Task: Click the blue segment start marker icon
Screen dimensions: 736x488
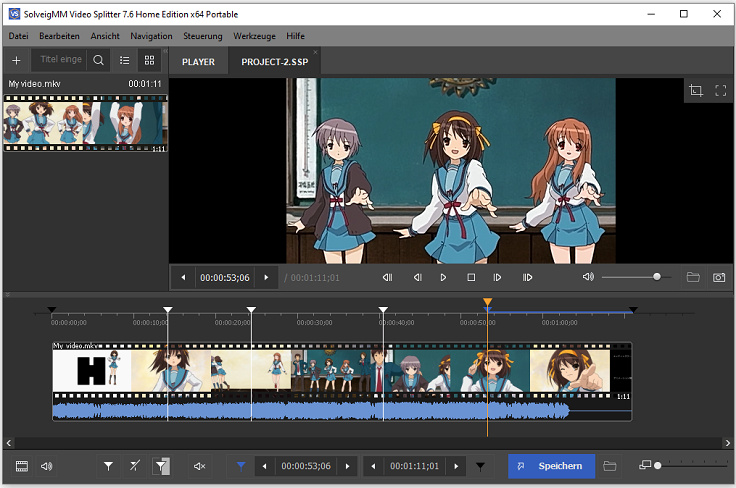Action: [241, 466]
